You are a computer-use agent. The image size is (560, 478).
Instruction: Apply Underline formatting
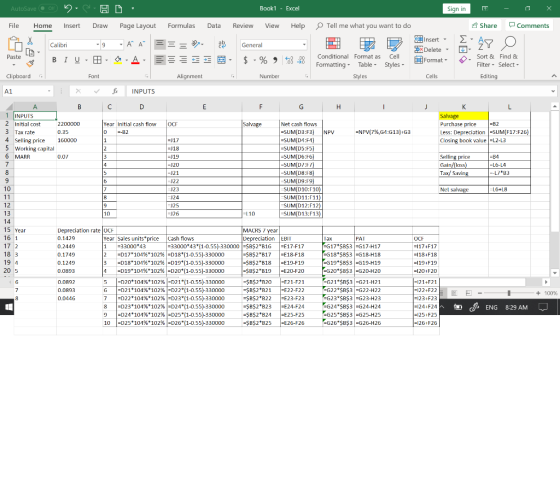coord(77,60)
